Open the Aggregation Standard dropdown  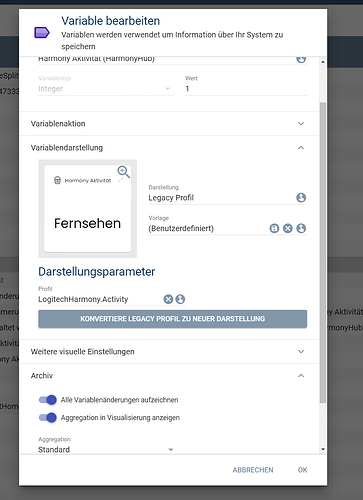106,449
